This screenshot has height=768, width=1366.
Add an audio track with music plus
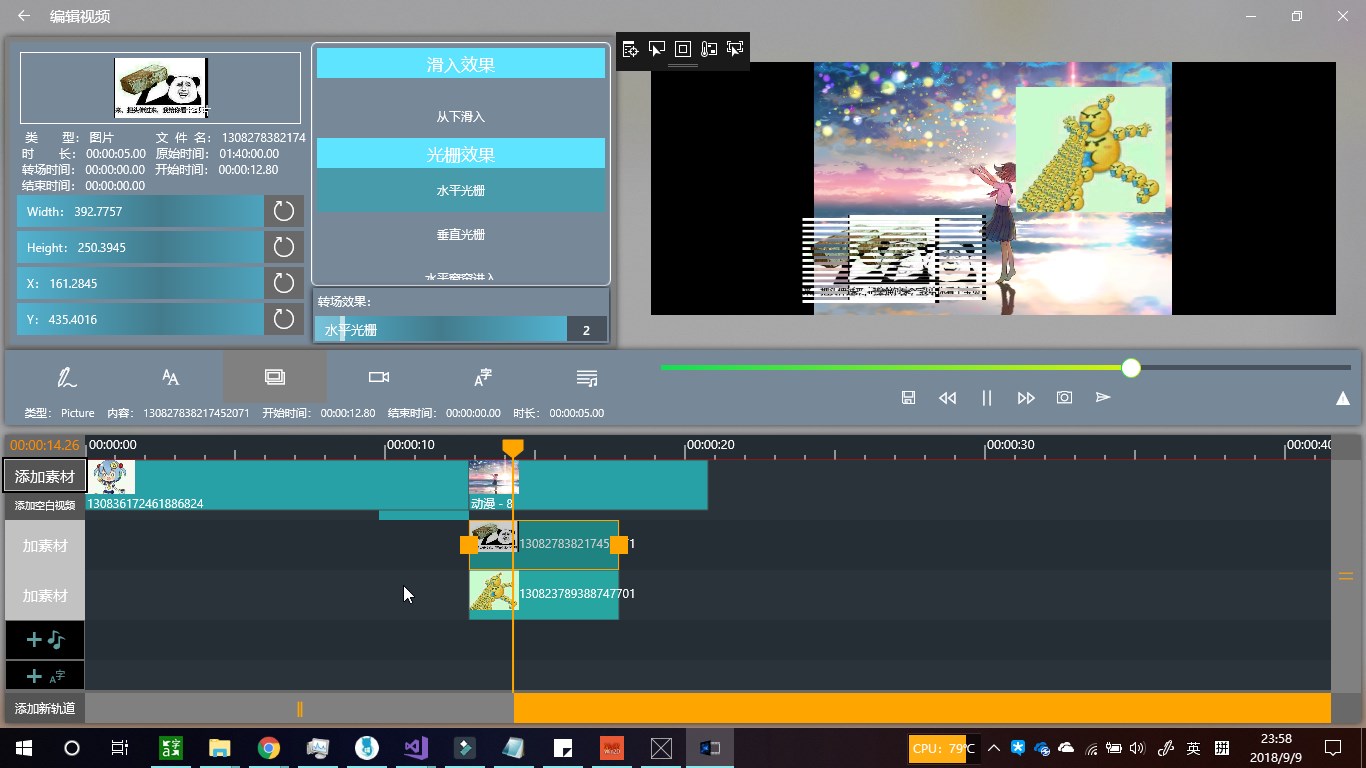[x=45, y=639]
